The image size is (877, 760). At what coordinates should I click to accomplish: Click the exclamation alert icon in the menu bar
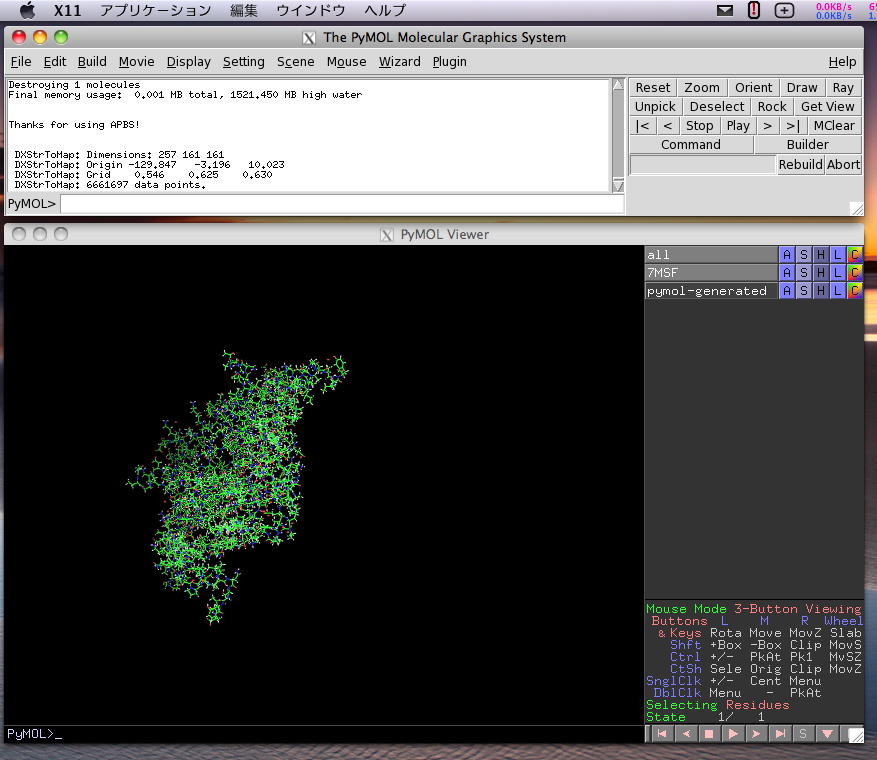[754, 10]
